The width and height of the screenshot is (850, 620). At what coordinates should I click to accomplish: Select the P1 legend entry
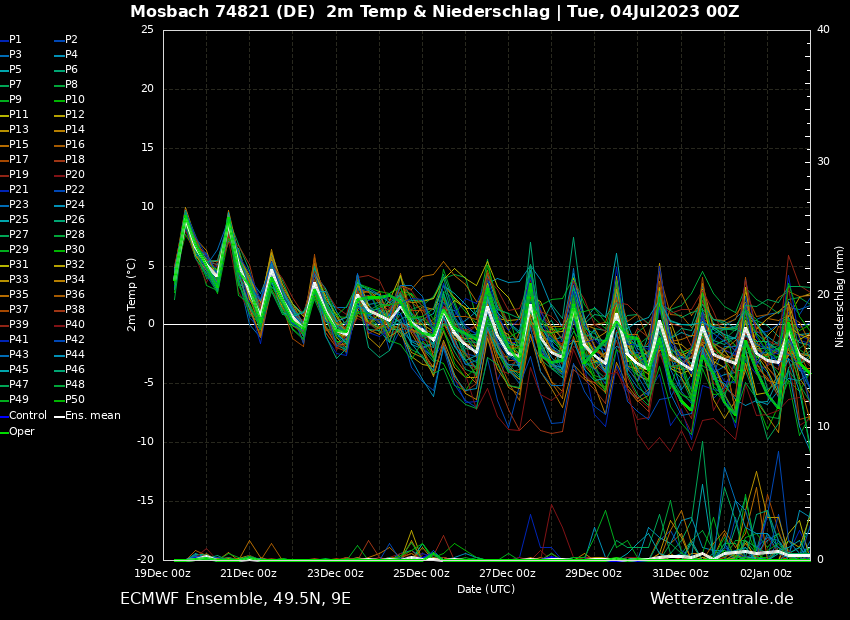coord(15,40)
